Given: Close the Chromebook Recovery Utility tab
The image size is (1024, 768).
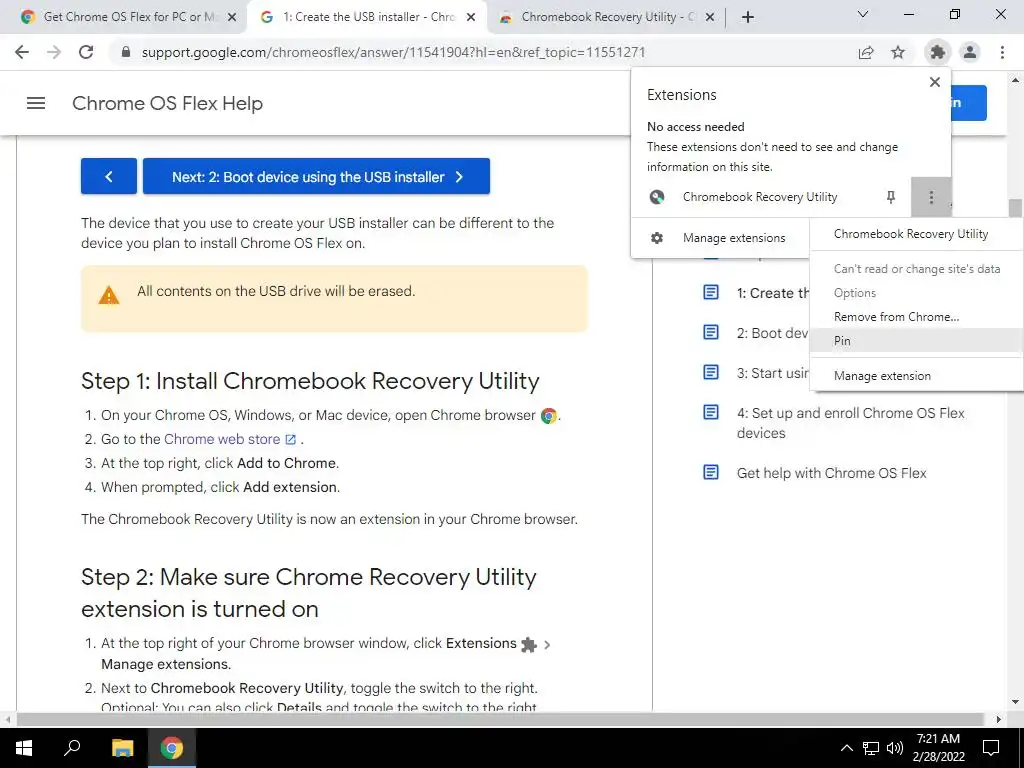Looking at the screenshot, I should coord(711,18).
